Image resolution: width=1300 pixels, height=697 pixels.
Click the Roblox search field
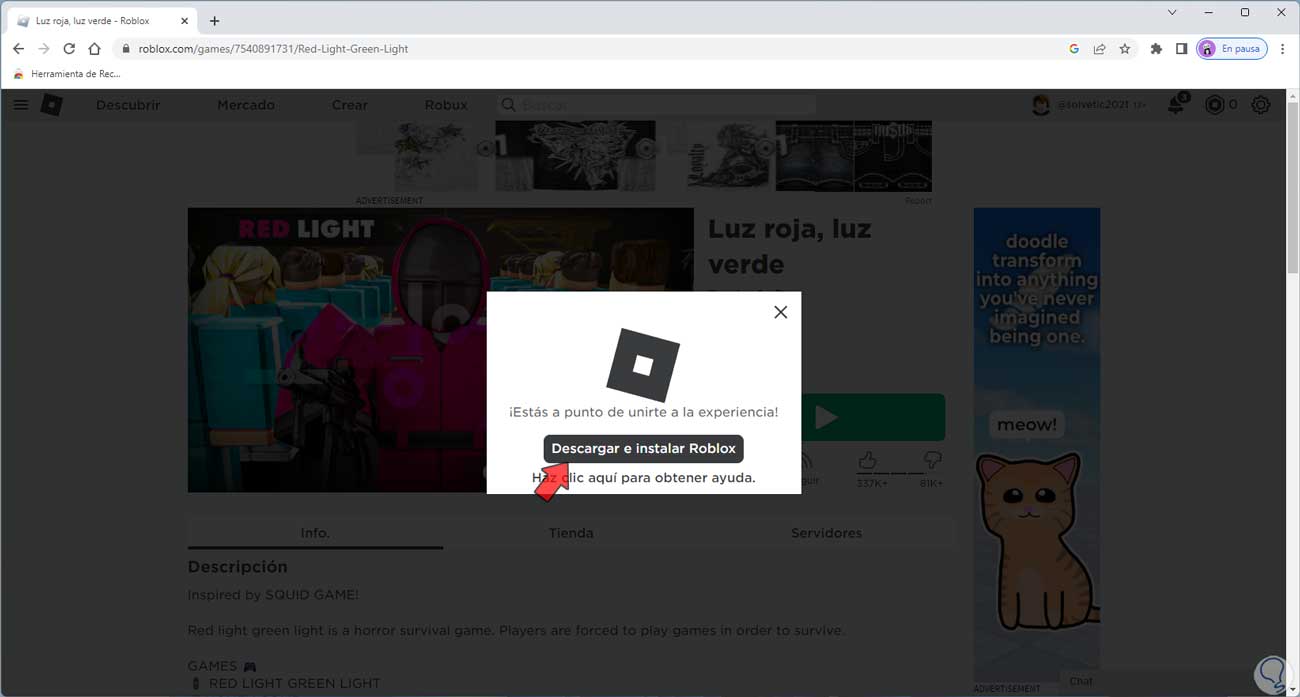pyautogui.click(x=656, y=105)
